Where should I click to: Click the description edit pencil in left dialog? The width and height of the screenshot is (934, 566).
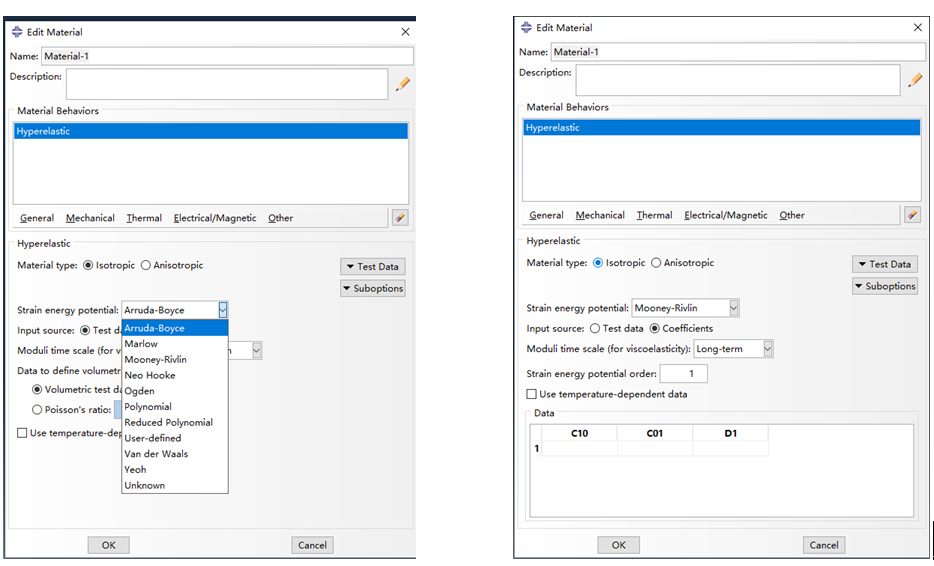[403, 84]
